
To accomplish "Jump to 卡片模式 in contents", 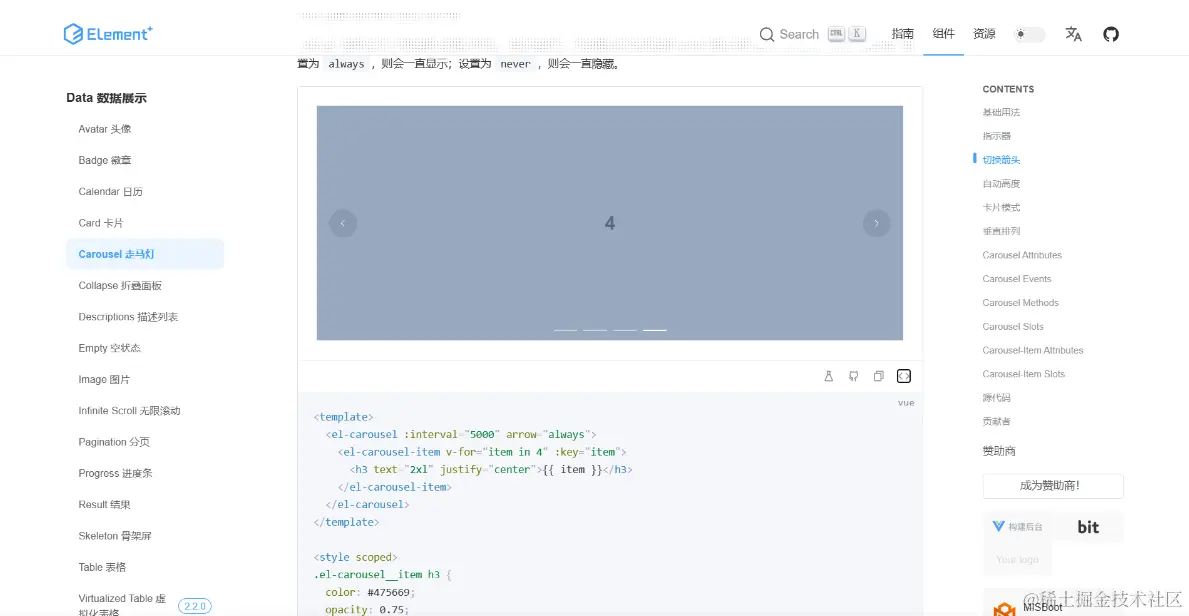I will (1001, 207).
